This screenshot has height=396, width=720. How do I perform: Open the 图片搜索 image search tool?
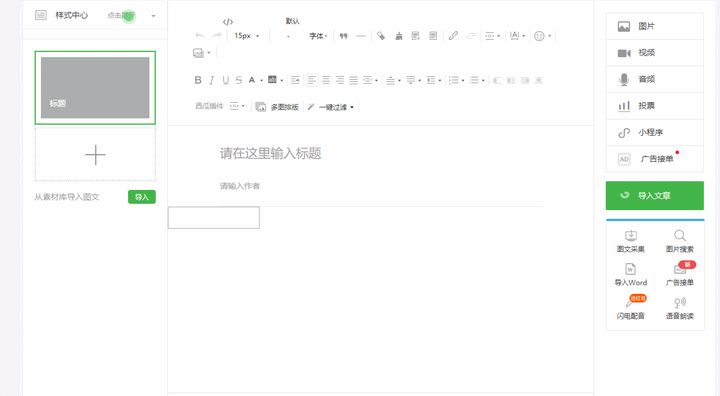(x=680, y=242)
